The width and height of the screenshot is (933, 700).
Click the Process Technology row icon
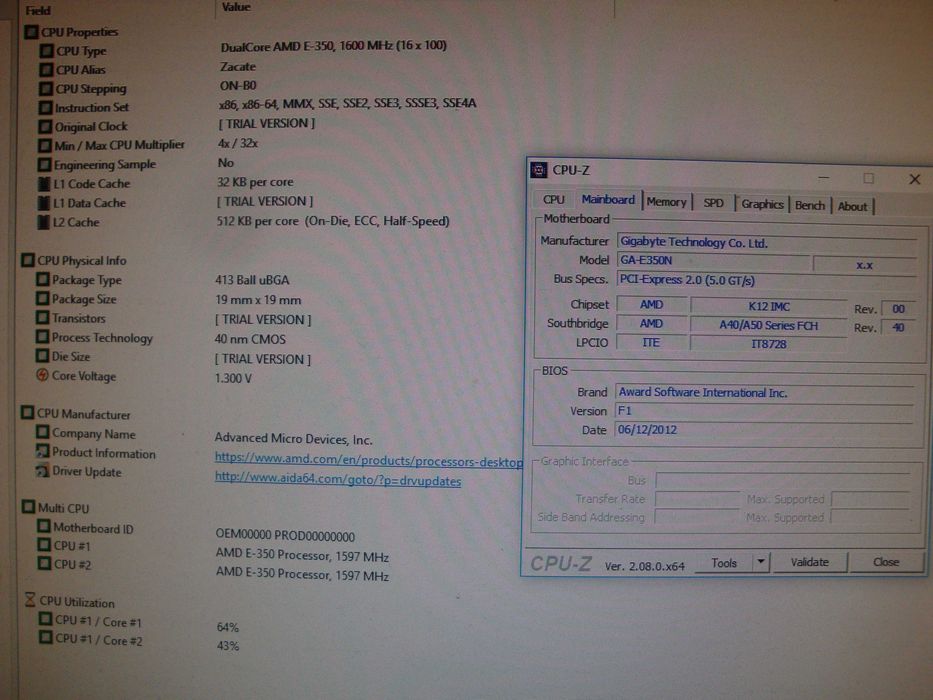tap(42, 337)
